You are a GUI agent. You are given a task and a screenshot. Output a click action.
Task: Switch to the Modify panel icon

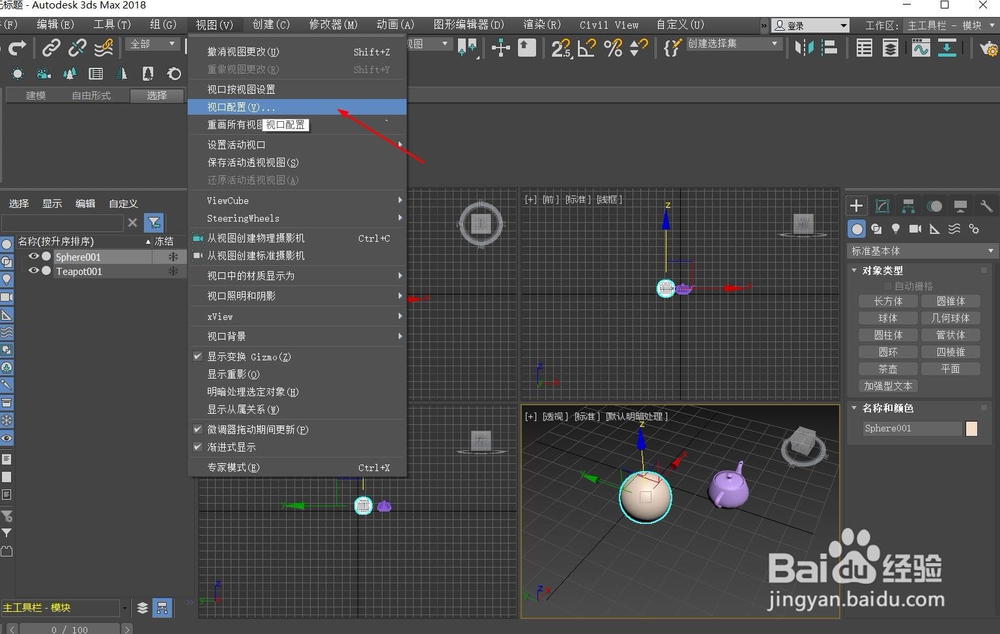[x=883, y=206]
